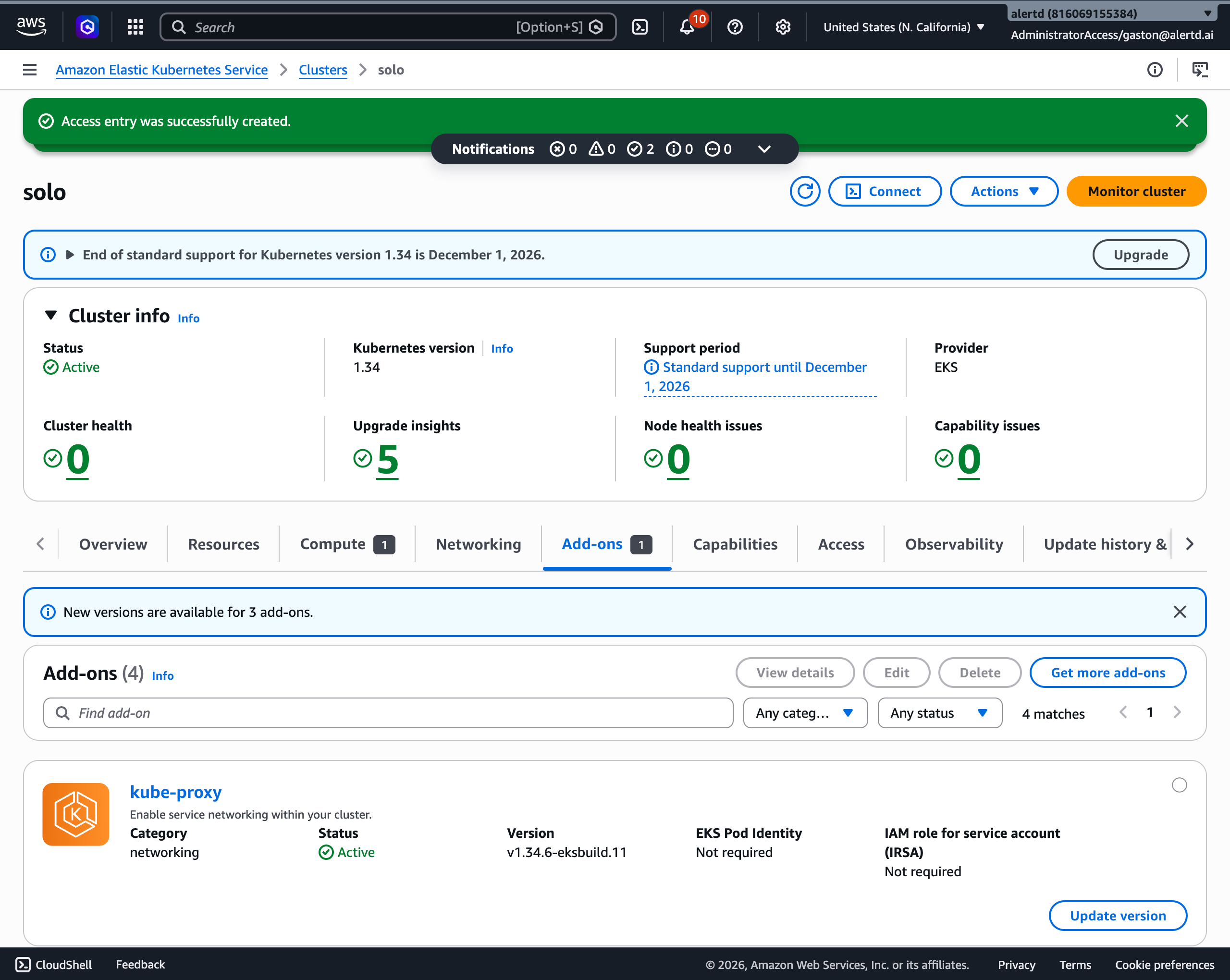Switch to the Compute tab

coord(347,544)
